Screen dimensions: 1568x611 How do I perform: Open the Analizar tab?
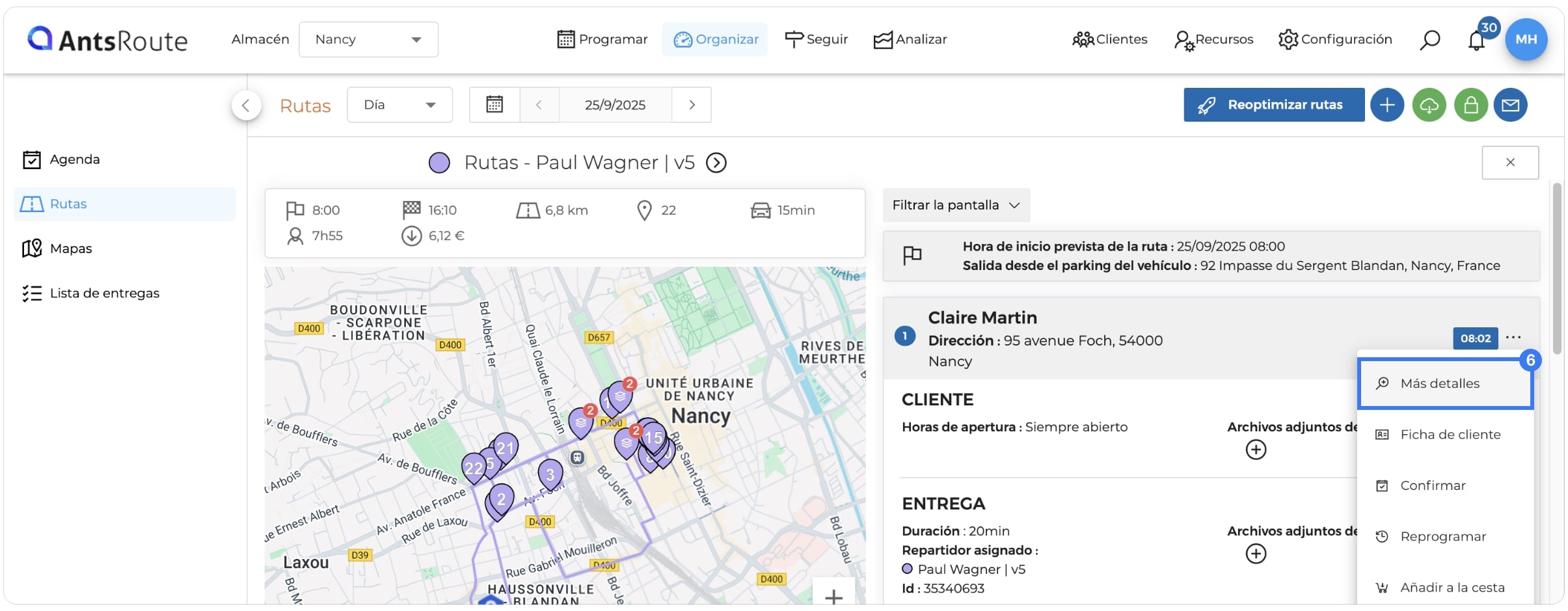pyautogui.click(x=910, y=40)
